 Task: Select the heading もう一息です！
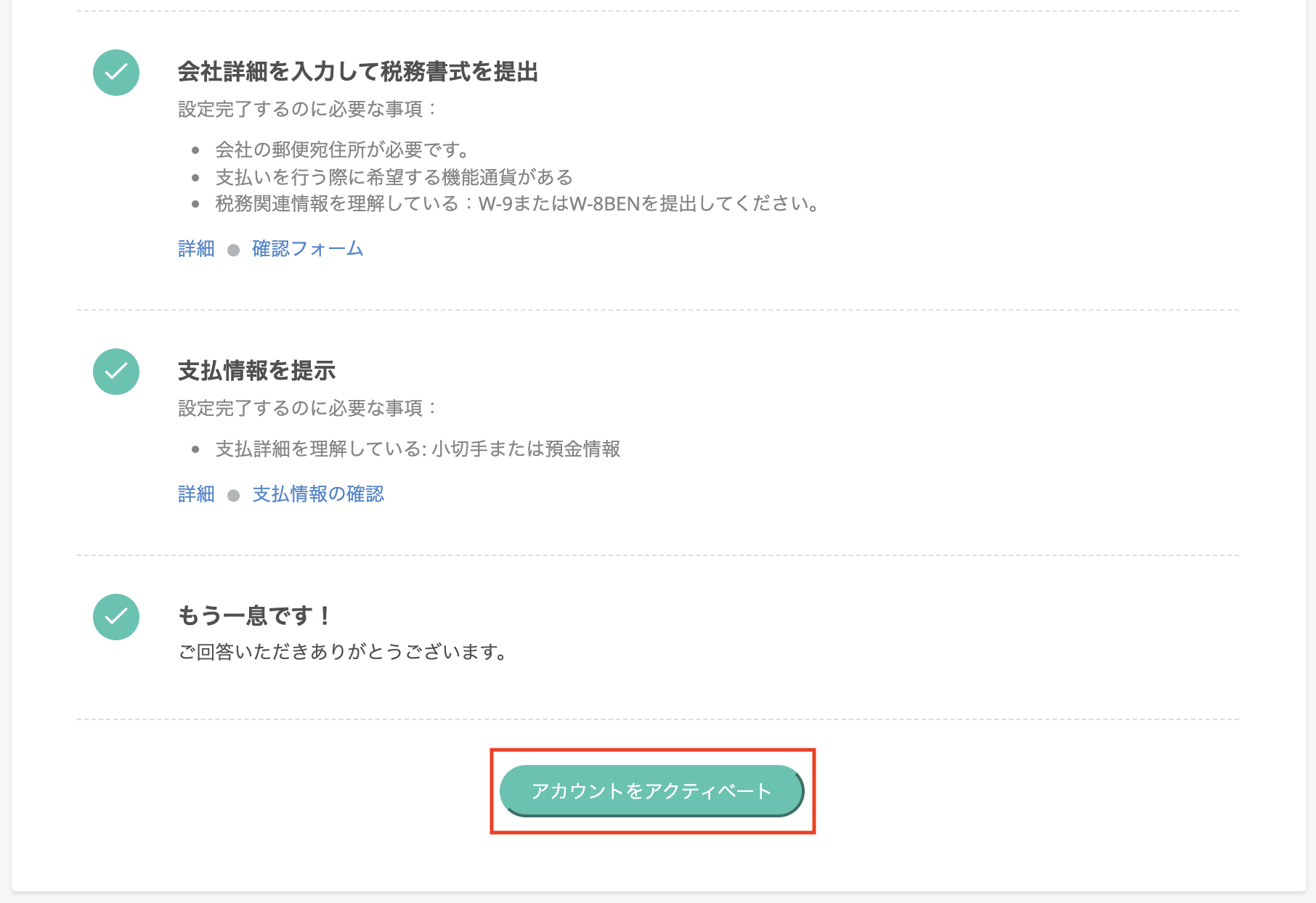(x=256, y=616)
